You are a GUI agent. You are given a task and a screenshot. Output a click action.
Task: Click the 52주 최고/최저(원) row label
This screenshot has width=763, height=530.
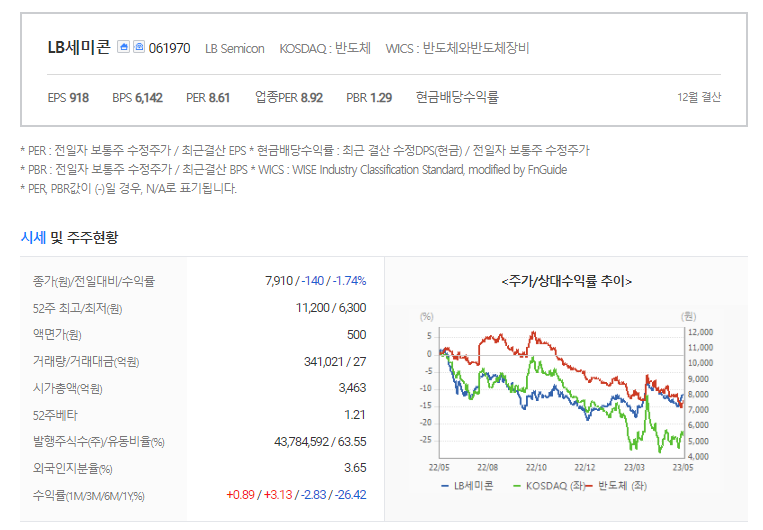tap(77, 309)
